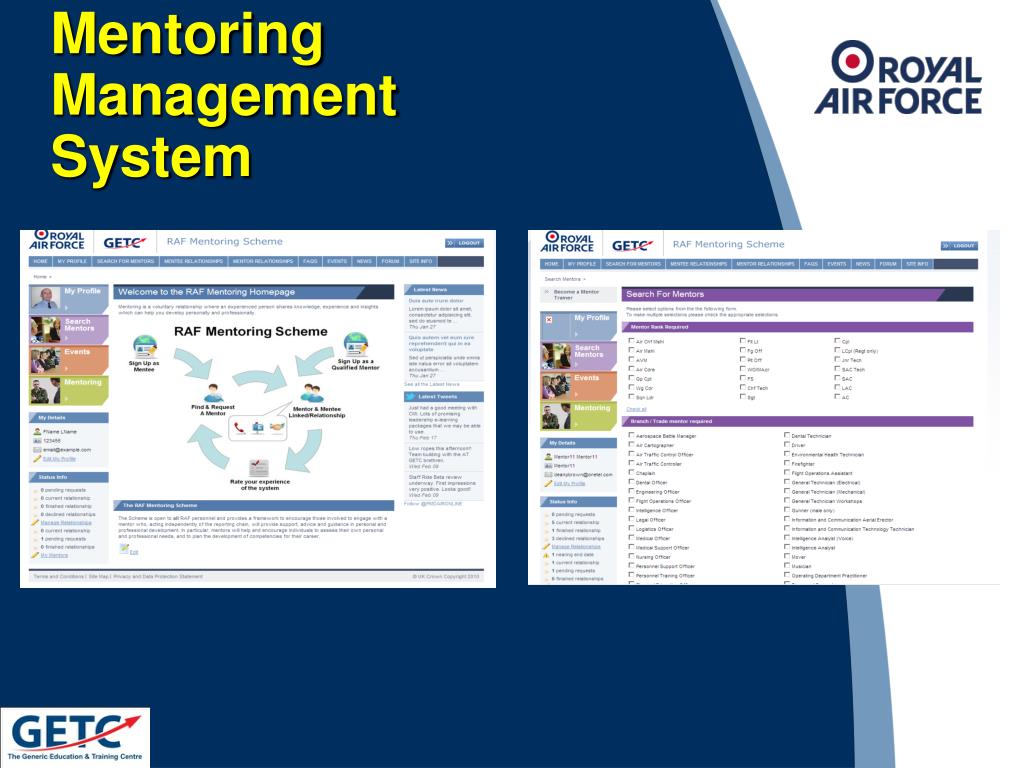Open the homepage Mentoring green tile
Image resolution: width=1024 pixels, height=768 pixels.
point(68,391)
